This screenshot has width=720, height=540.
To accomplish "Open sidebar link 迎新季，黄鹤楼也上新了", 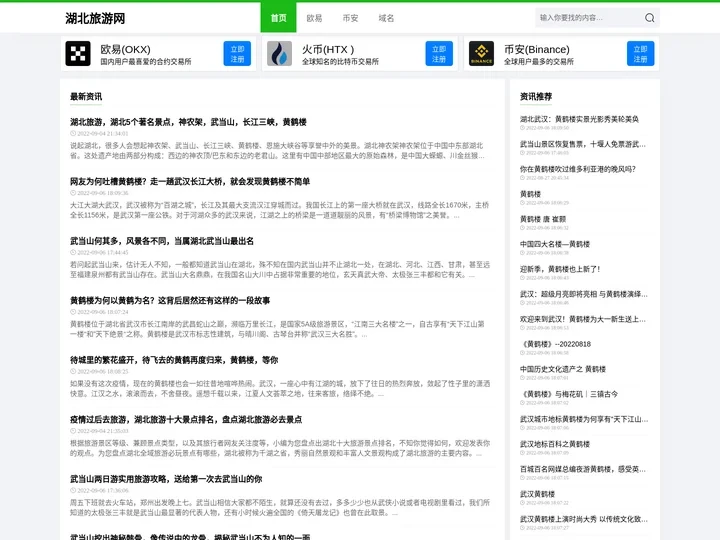I will (x=560, y=269).
